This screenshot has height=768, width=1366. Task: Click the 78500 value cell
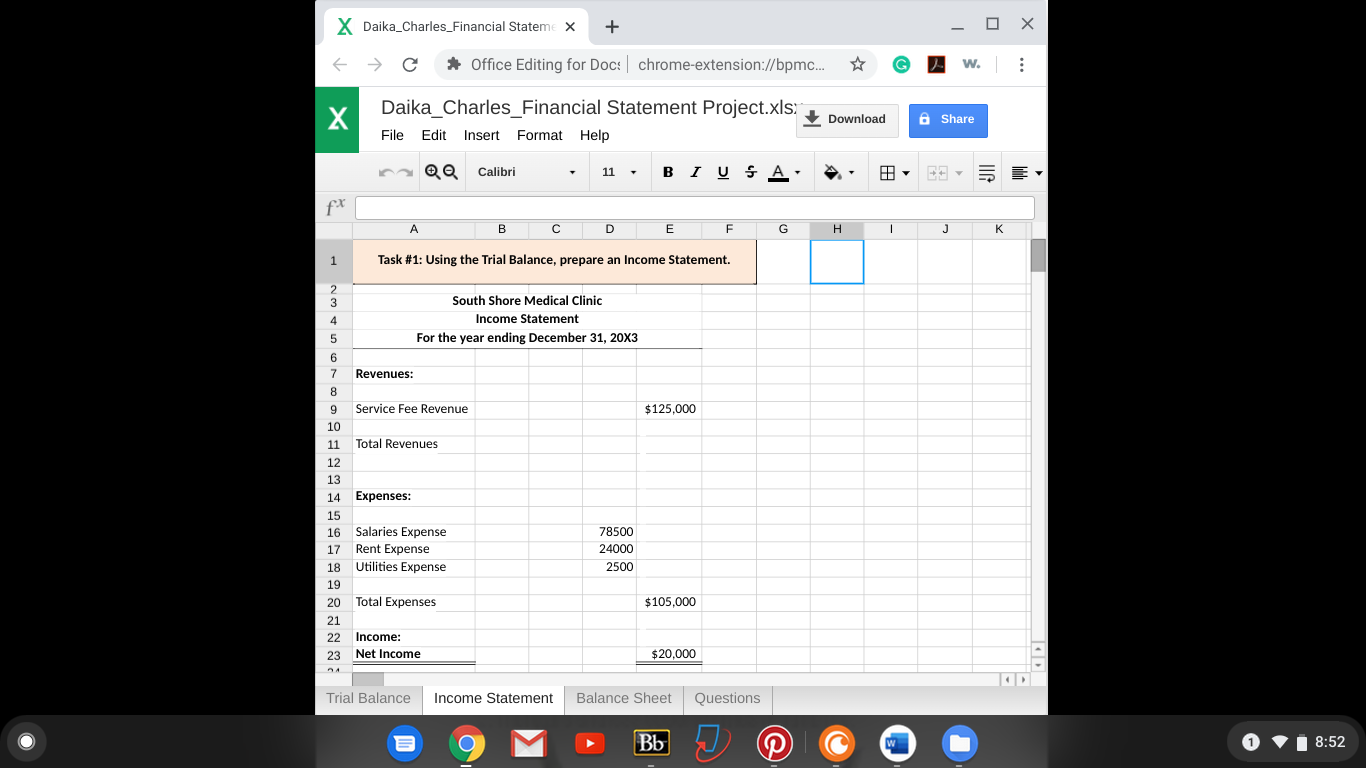tap(609, 532)
